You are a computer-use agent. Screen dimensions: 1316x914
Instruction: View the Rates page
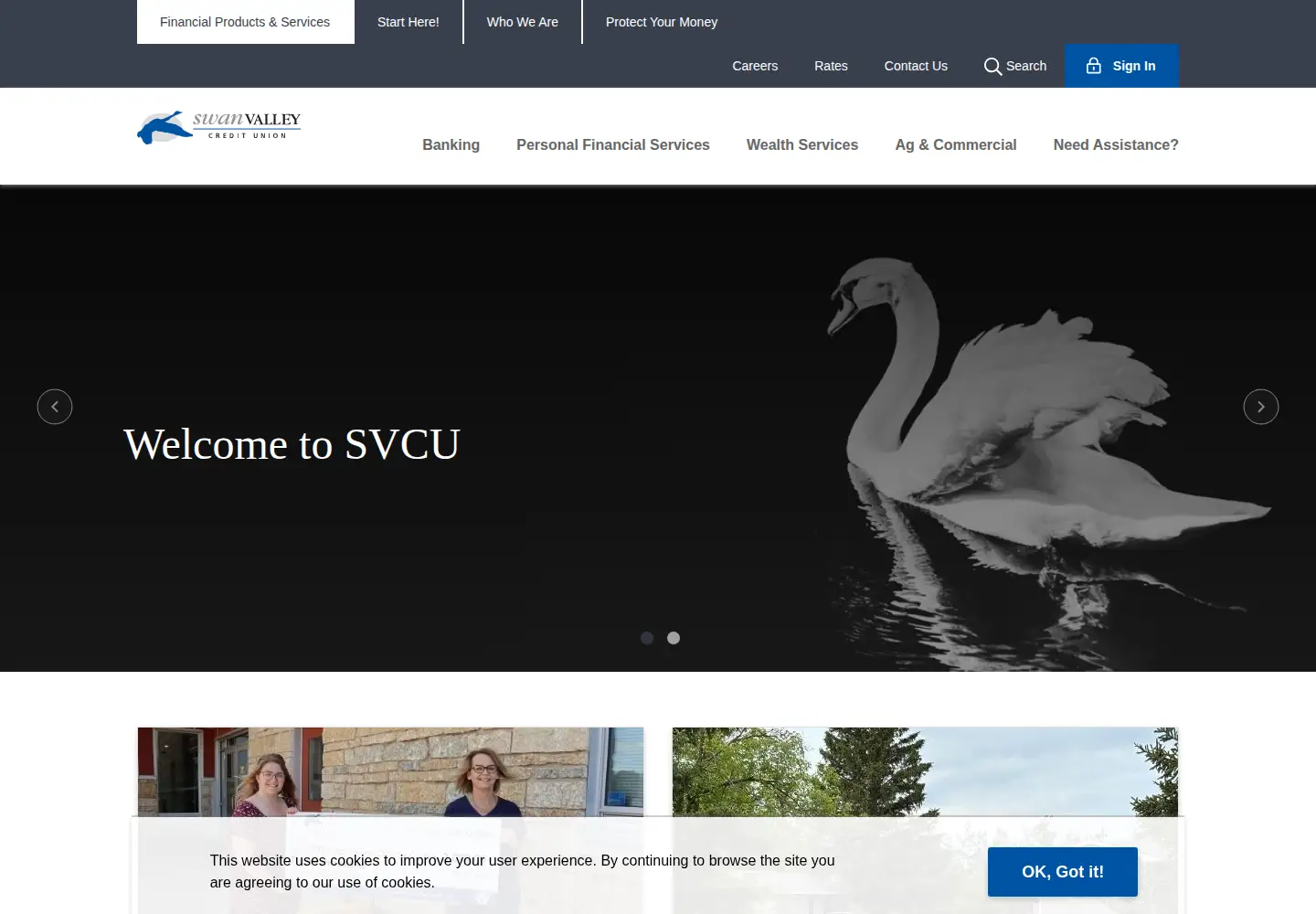click(x=831, y=66)
